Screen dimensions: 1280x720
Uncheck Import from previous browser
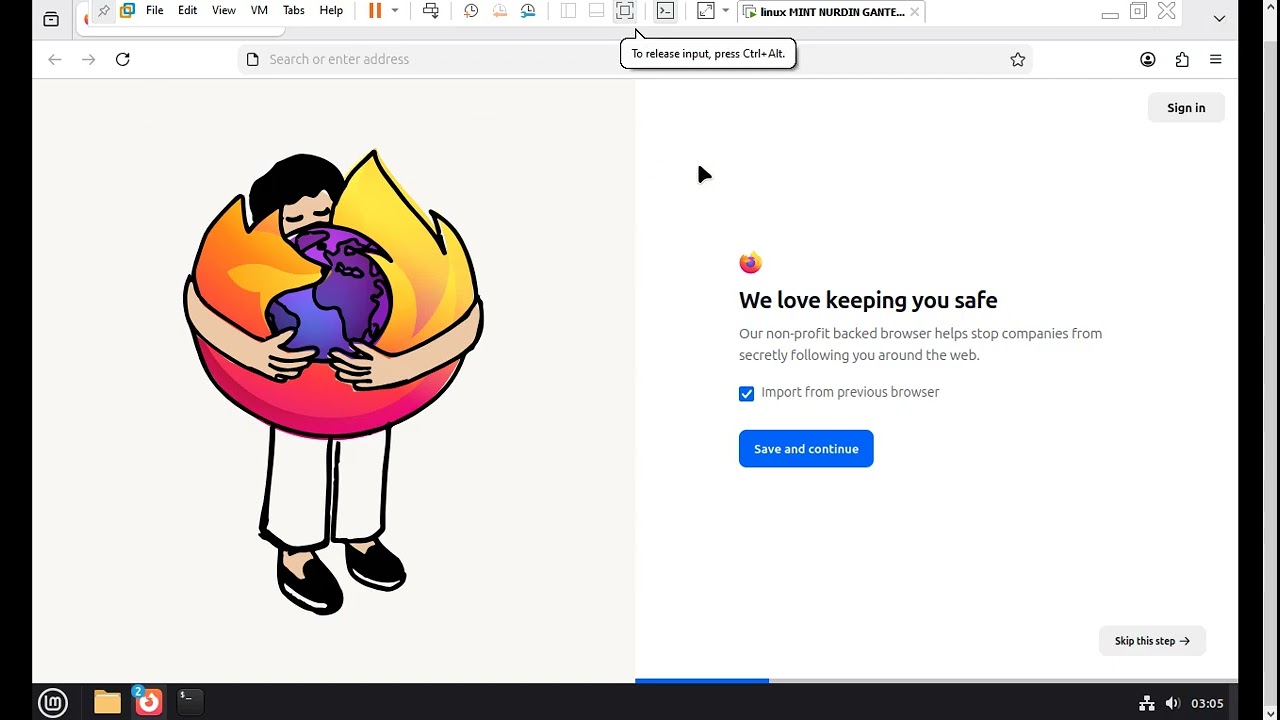(746, 394)
